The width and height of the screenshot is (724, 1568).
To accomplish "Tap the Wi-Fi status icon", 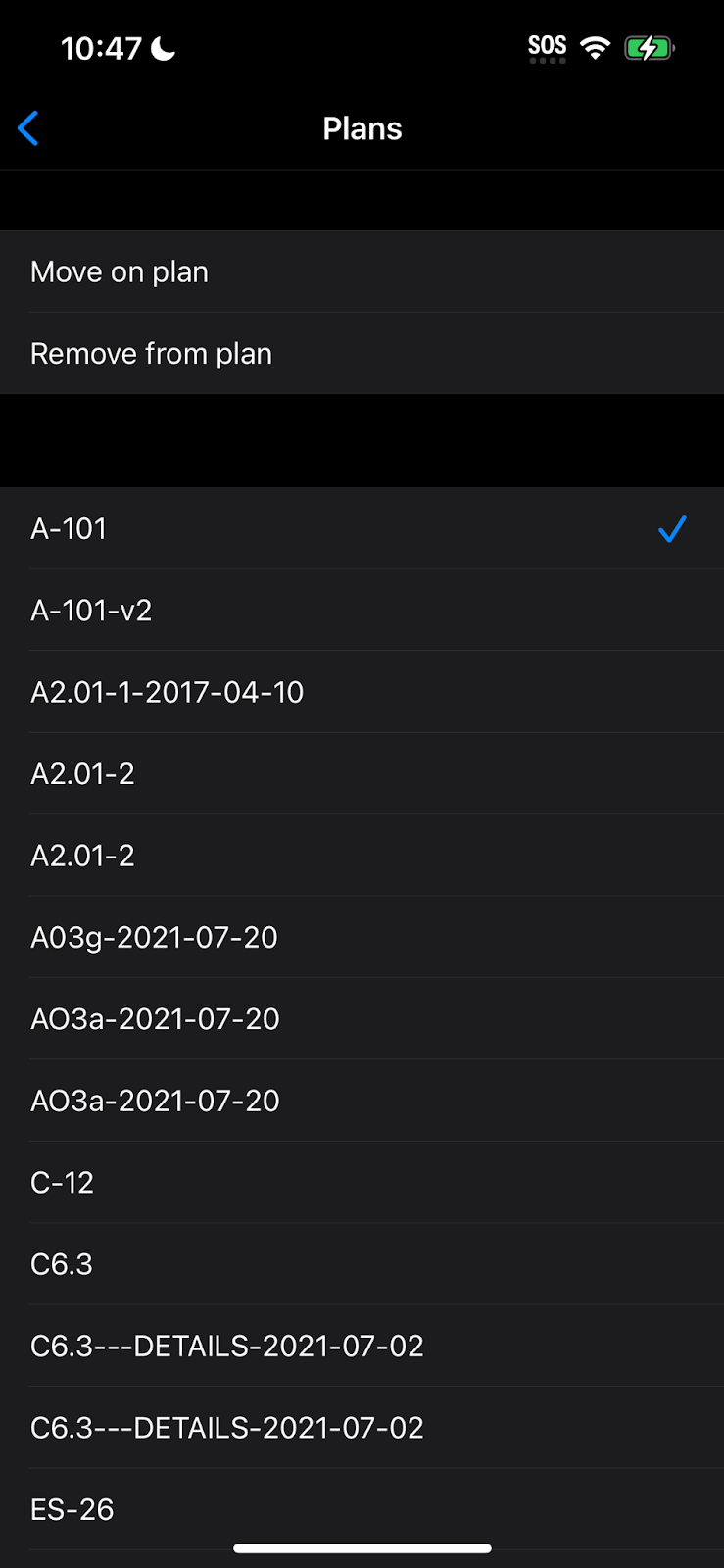I will [x=595, y=47].
